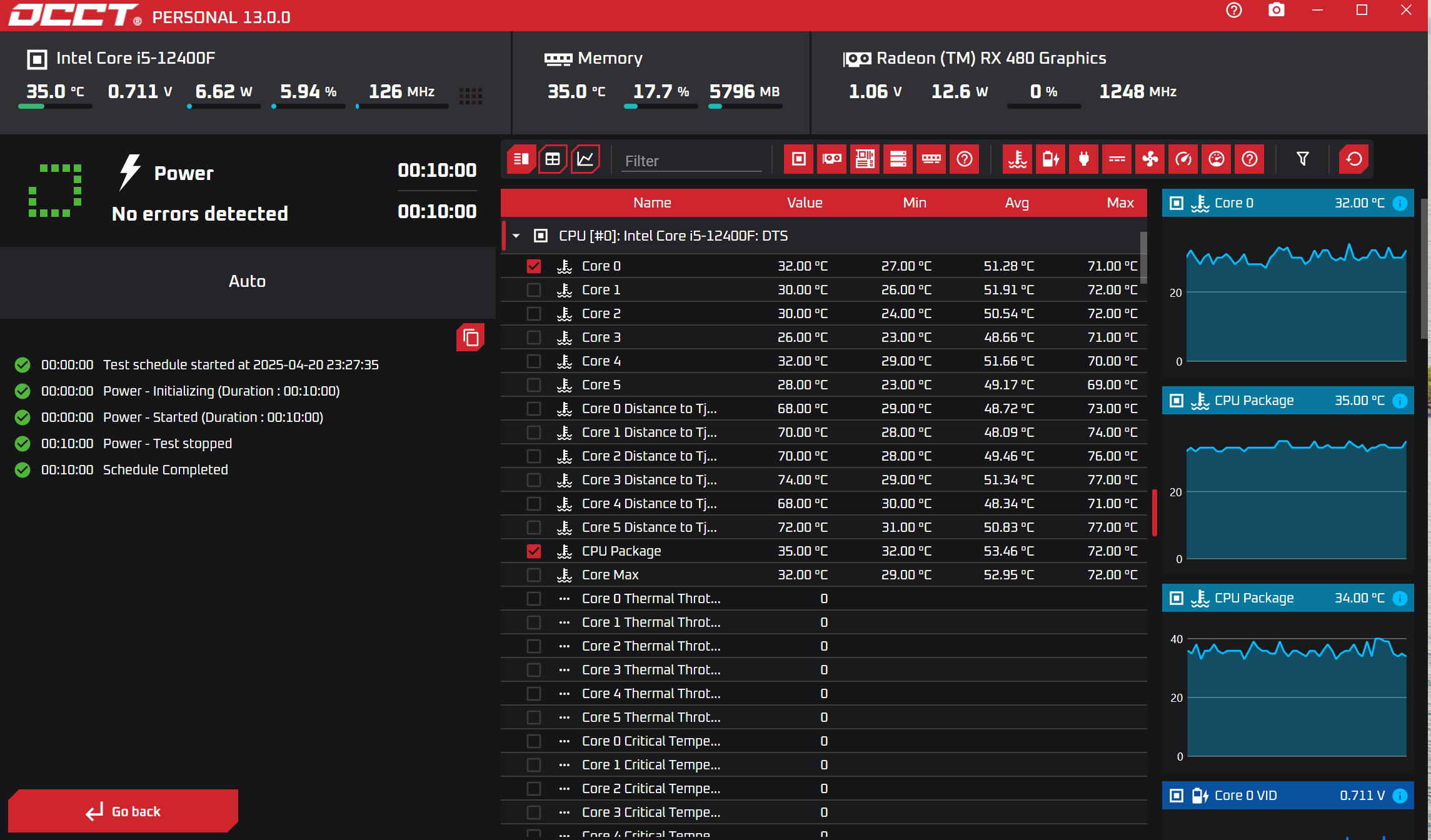Toggle the memory sensors filter icon
This screenshot has width=1431, height=840.
click(x=931, y=159)
